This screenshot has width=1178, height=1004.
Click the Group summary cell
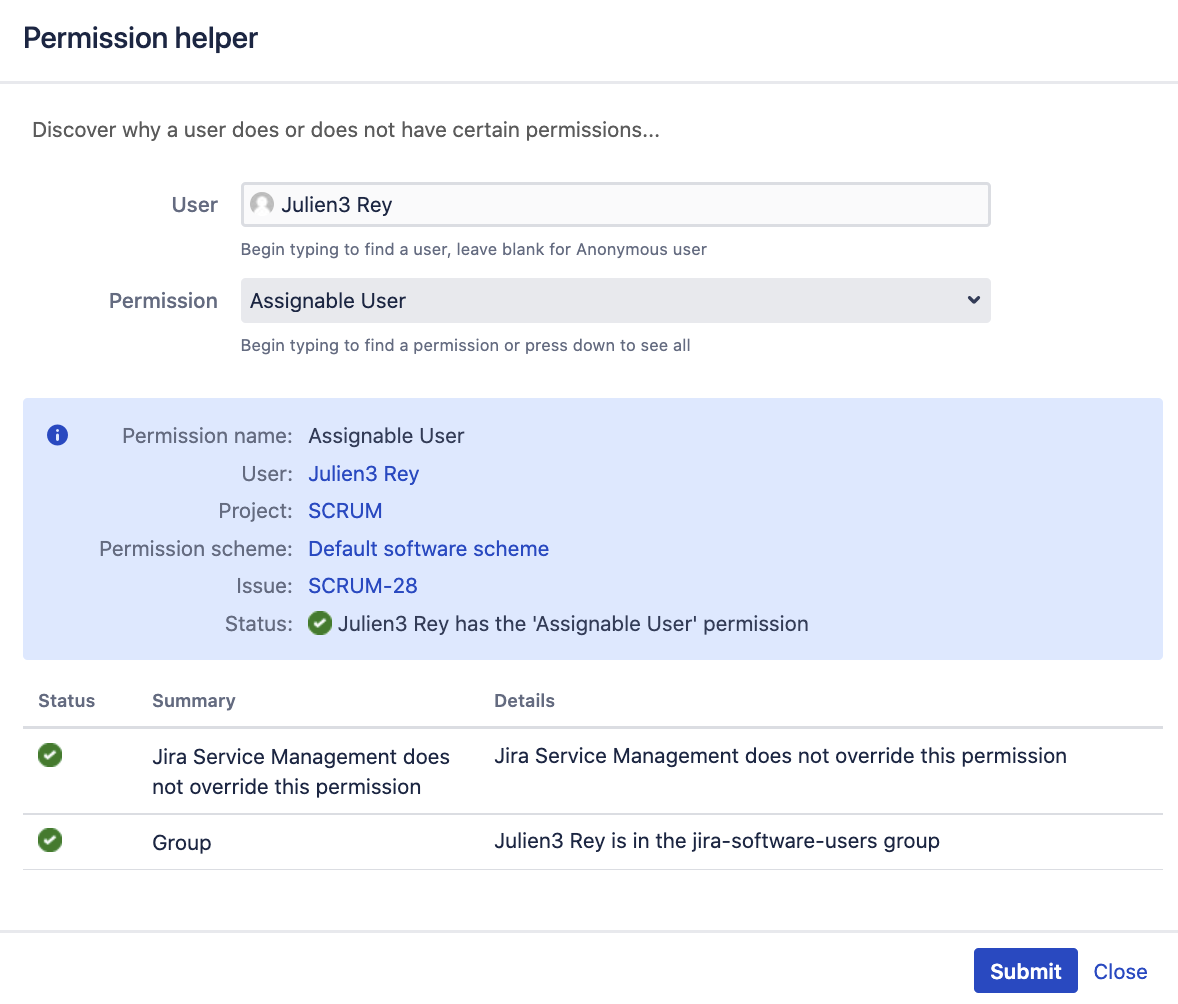[x=182, y=843]
